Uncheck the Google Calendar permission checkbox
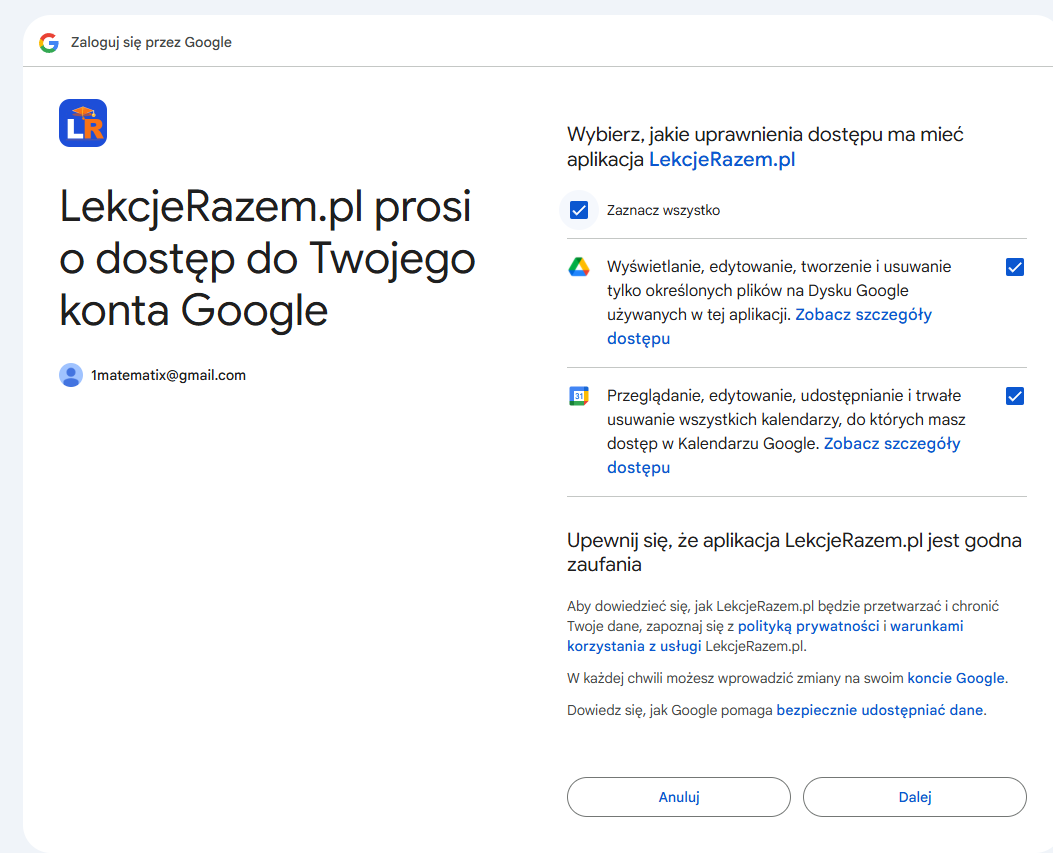1053x853 pixels. pyautogui.click(x=1015, y=396)
